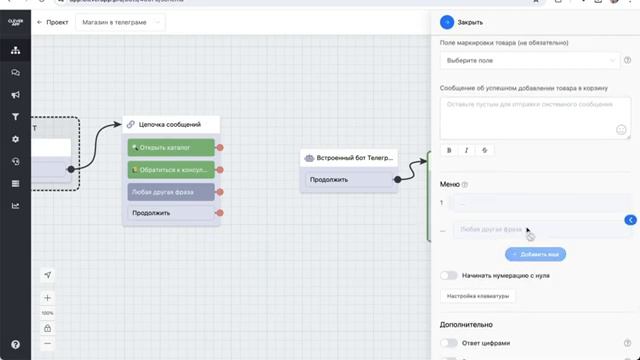Image resolution: width=640 pixels, height=360 pixels.
Task: Click the help icon next to Меню
Action: 464,184
